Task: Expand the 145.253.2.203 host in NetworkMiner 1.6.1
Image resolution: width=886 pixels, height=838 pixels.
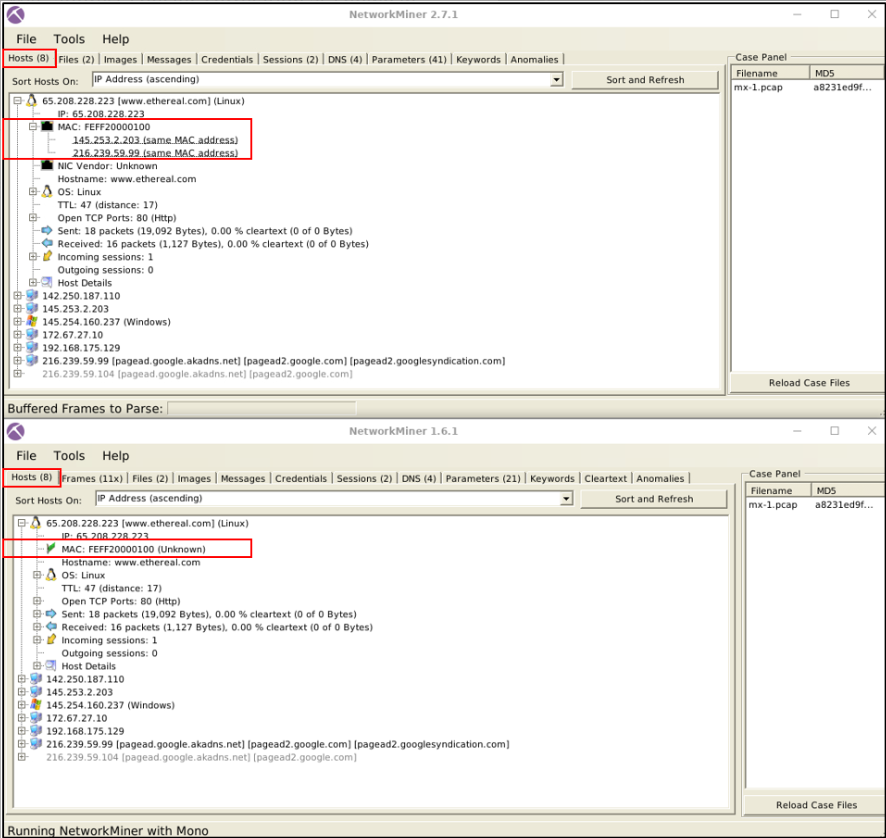Action: pyautogui.click(x=21, y=692)
